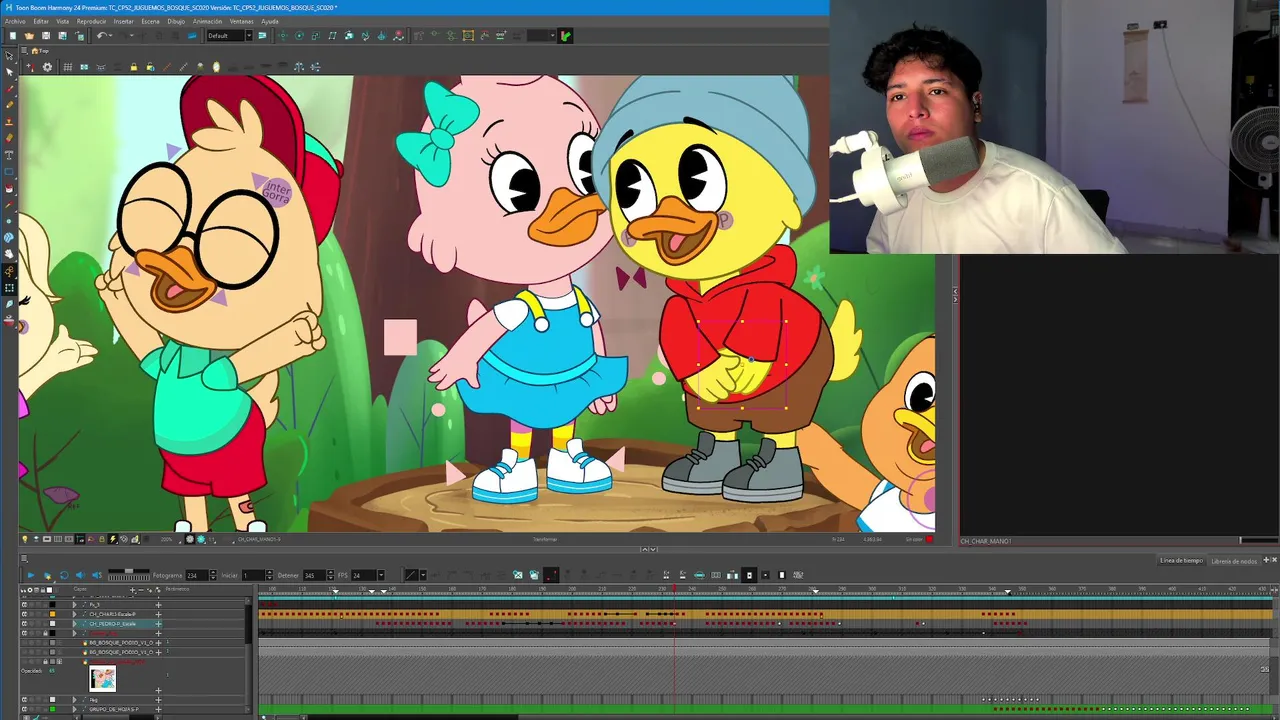Click the New scene icon in toolbar
The height and width of the screenshot is (720, 1280).
coord(13,36)
